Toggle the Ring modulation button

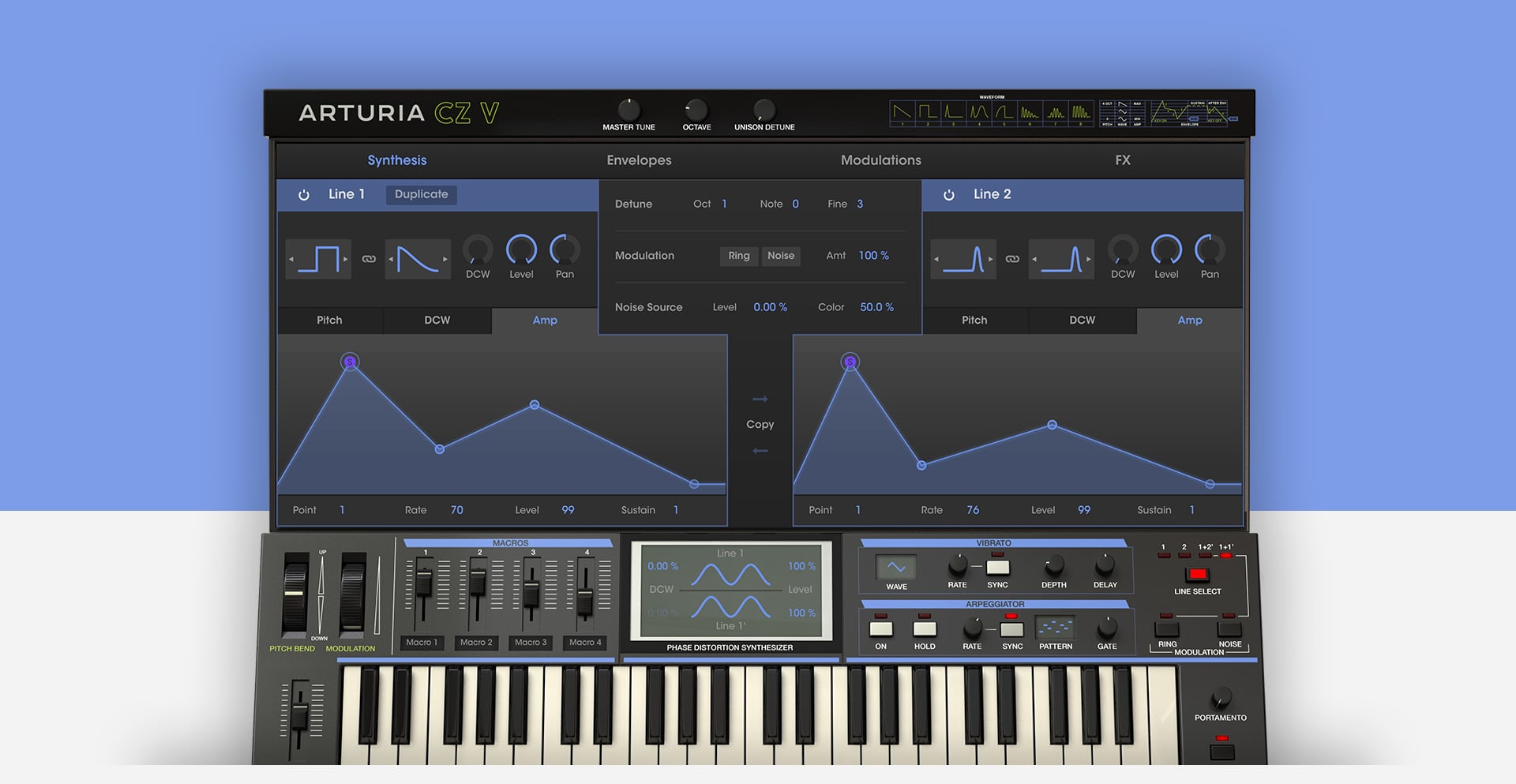[x=739, y=256]
